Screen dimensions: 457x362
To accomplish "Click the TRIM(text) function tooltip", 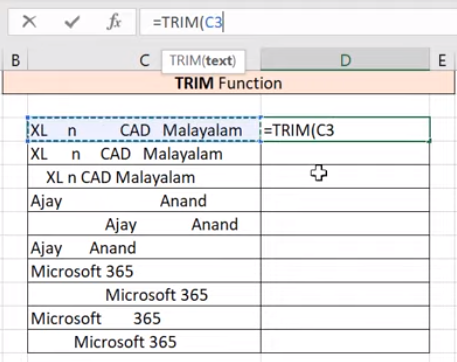I will [x=203, y=61].
